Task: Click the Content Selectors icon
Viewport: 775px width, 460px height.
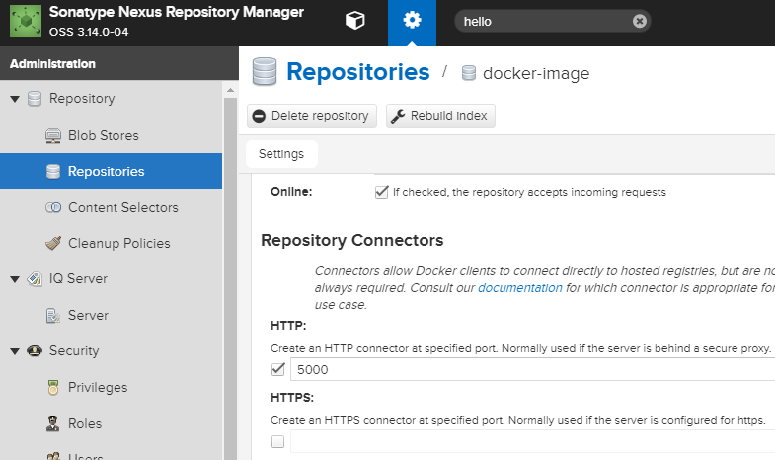Action: point(53,207)
